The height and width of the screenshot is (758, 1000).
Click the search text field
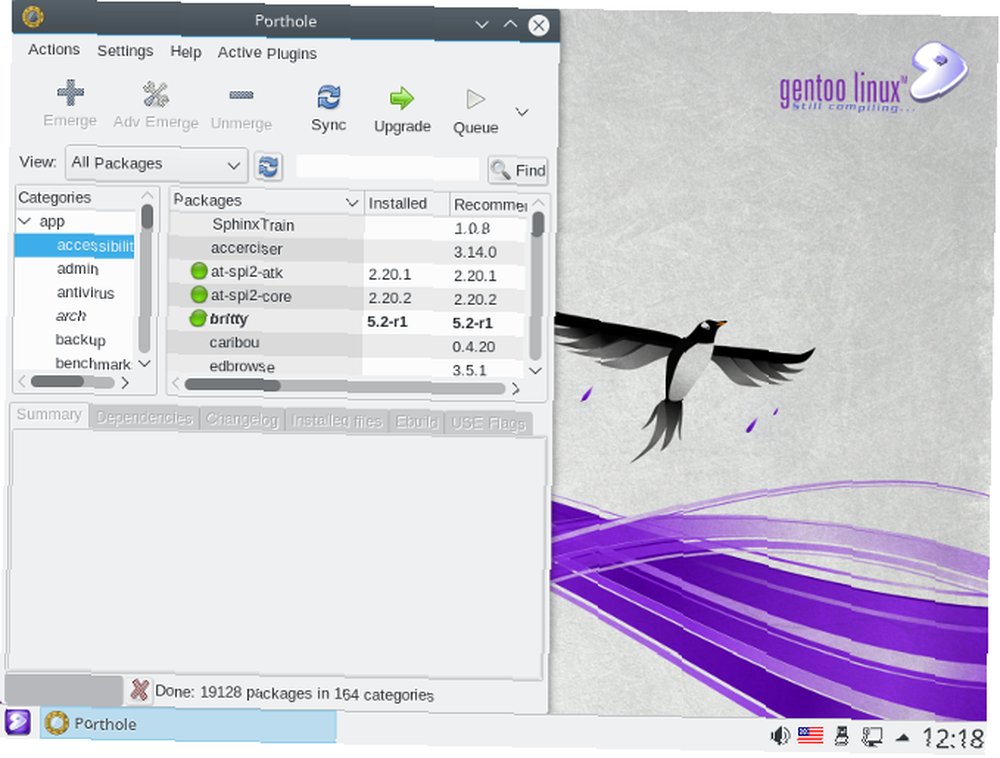pos(387,168)
